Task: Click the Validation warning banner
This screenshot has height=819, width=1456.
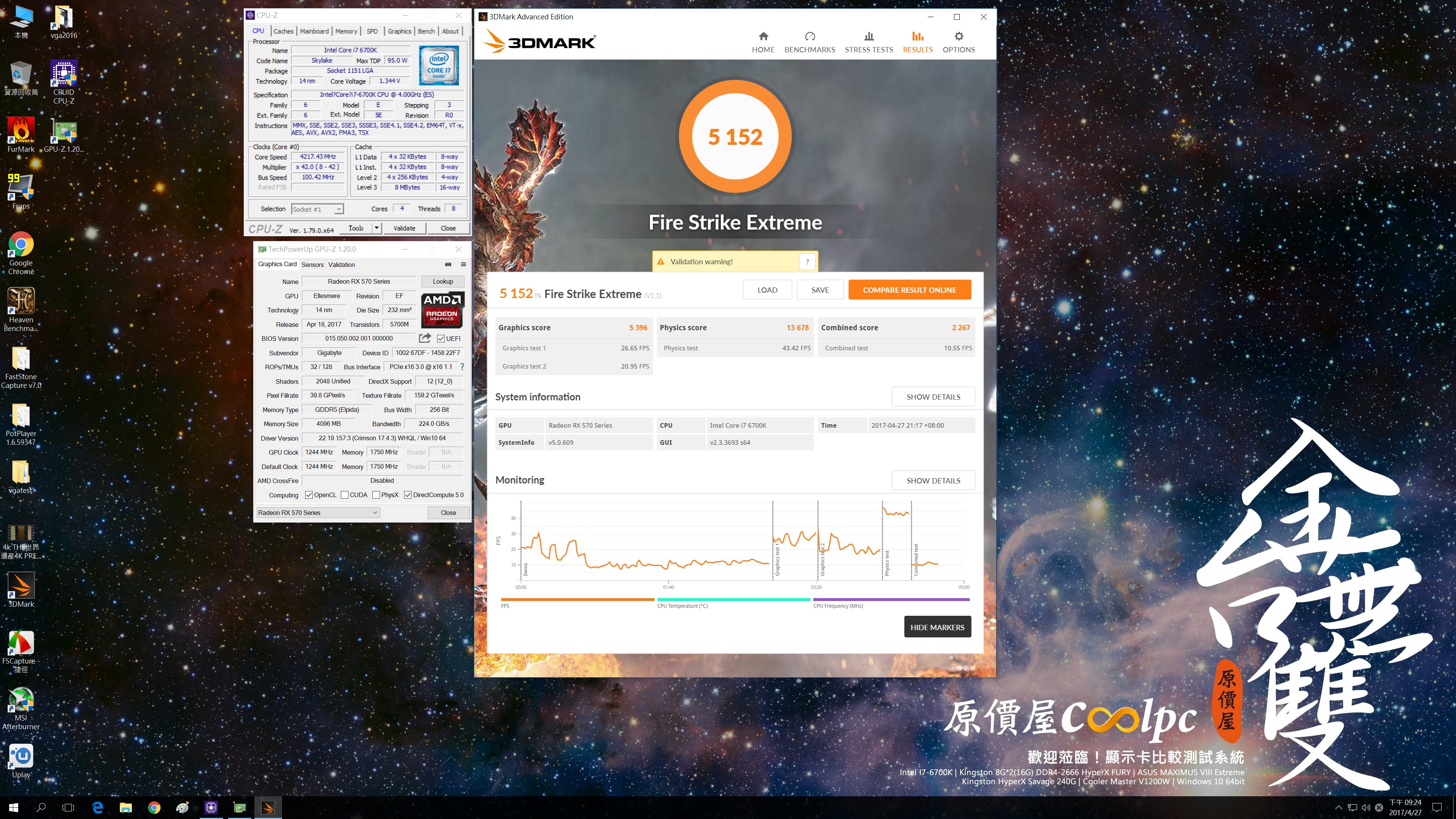Action: (735, 262)
